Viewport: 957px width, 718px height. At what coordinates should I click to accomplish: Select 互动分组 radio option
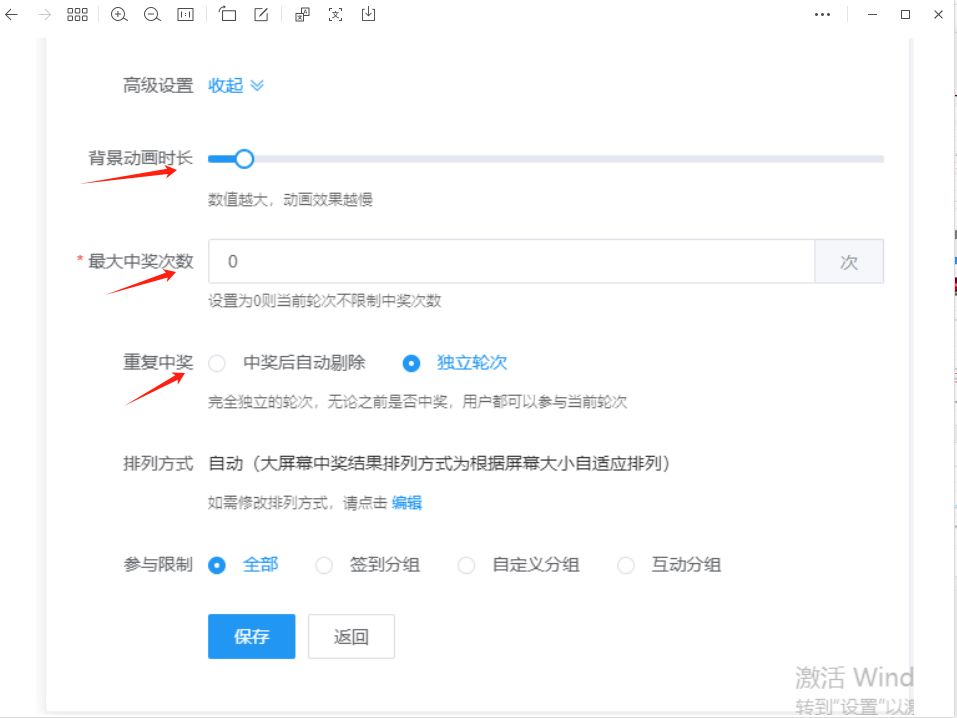(x=669, y=565)
